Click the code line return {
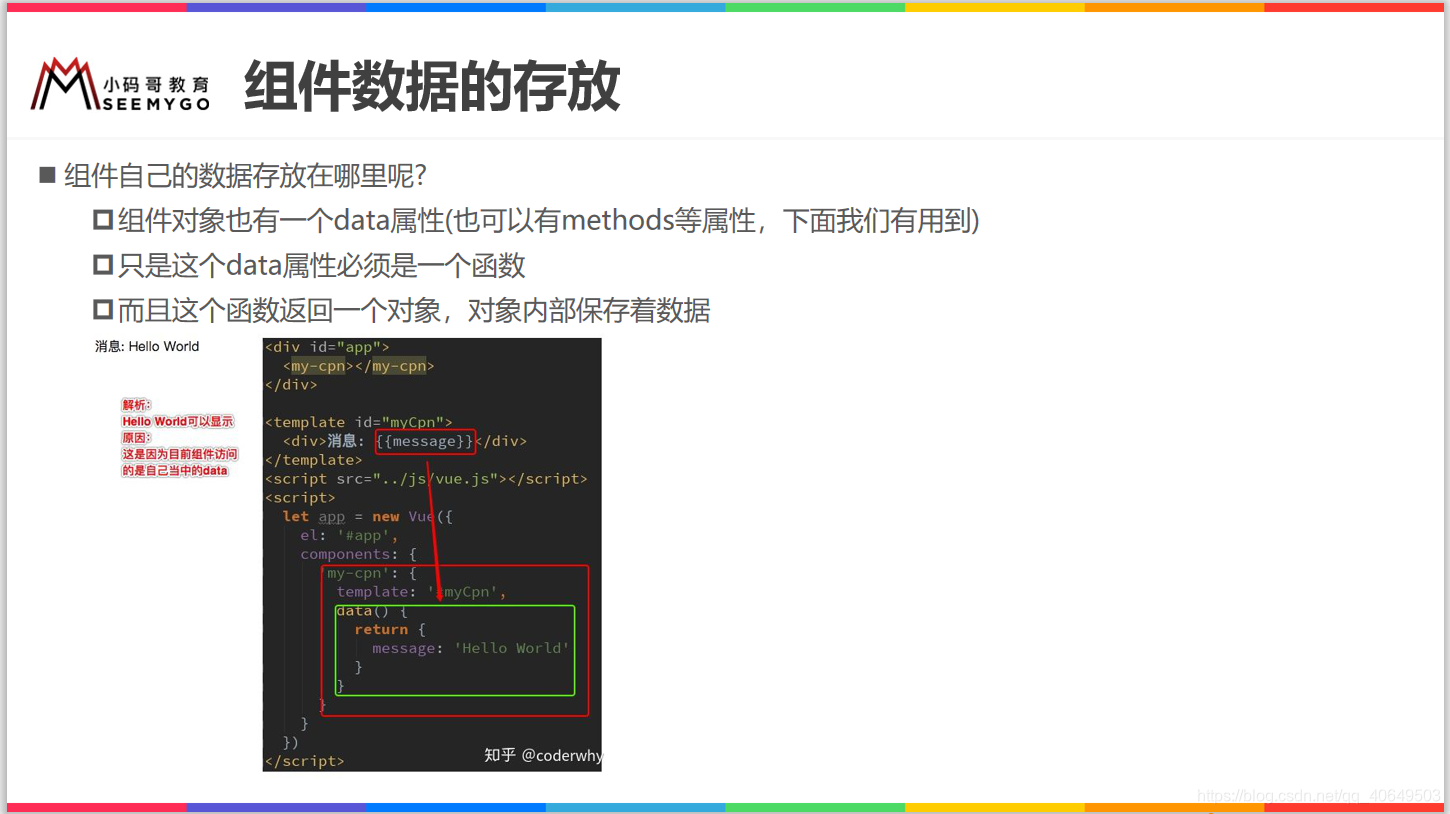The image size is (1450, 814). [x=390, y=629]
